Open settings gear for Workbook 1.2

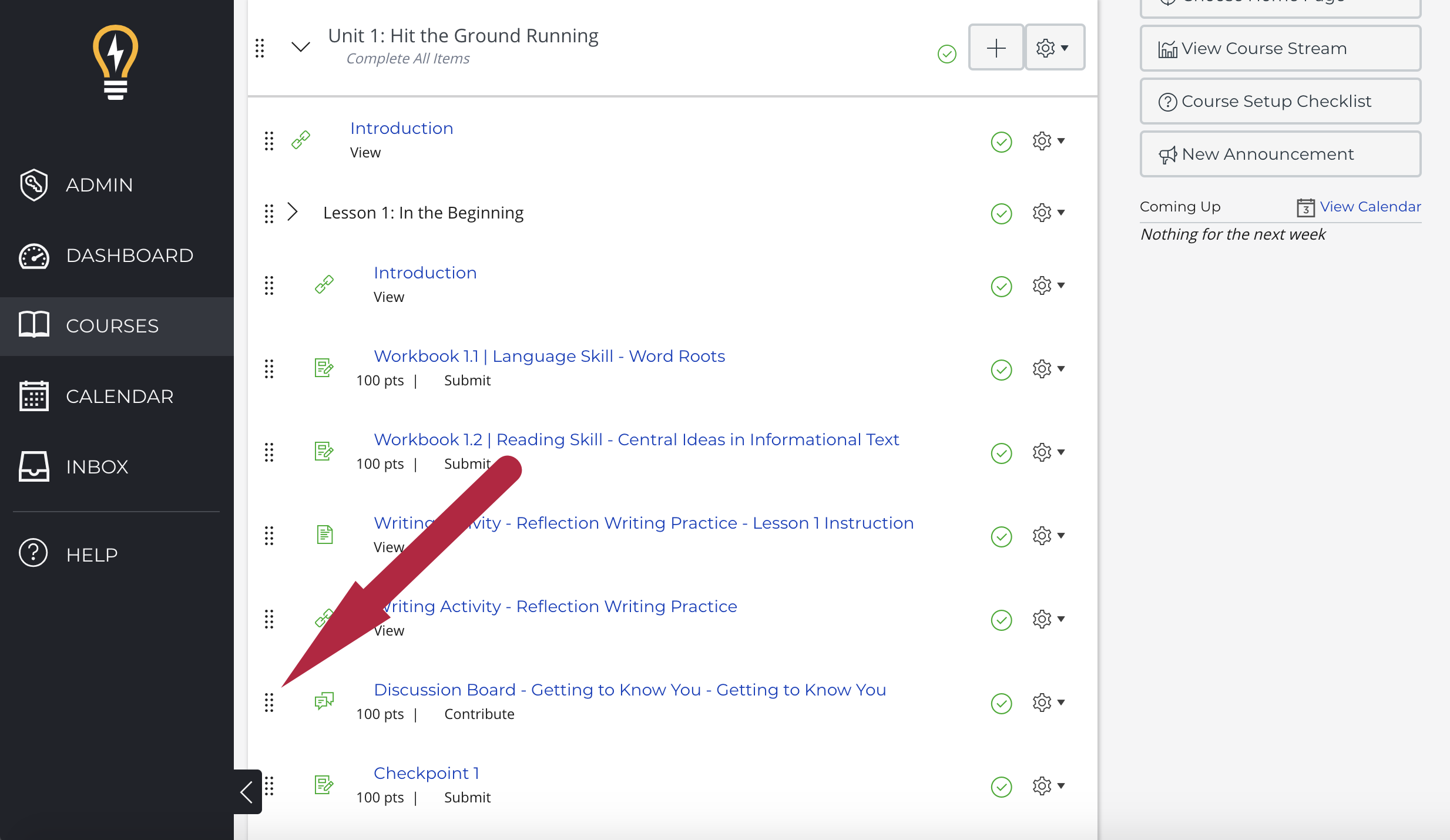point(1049,452)
